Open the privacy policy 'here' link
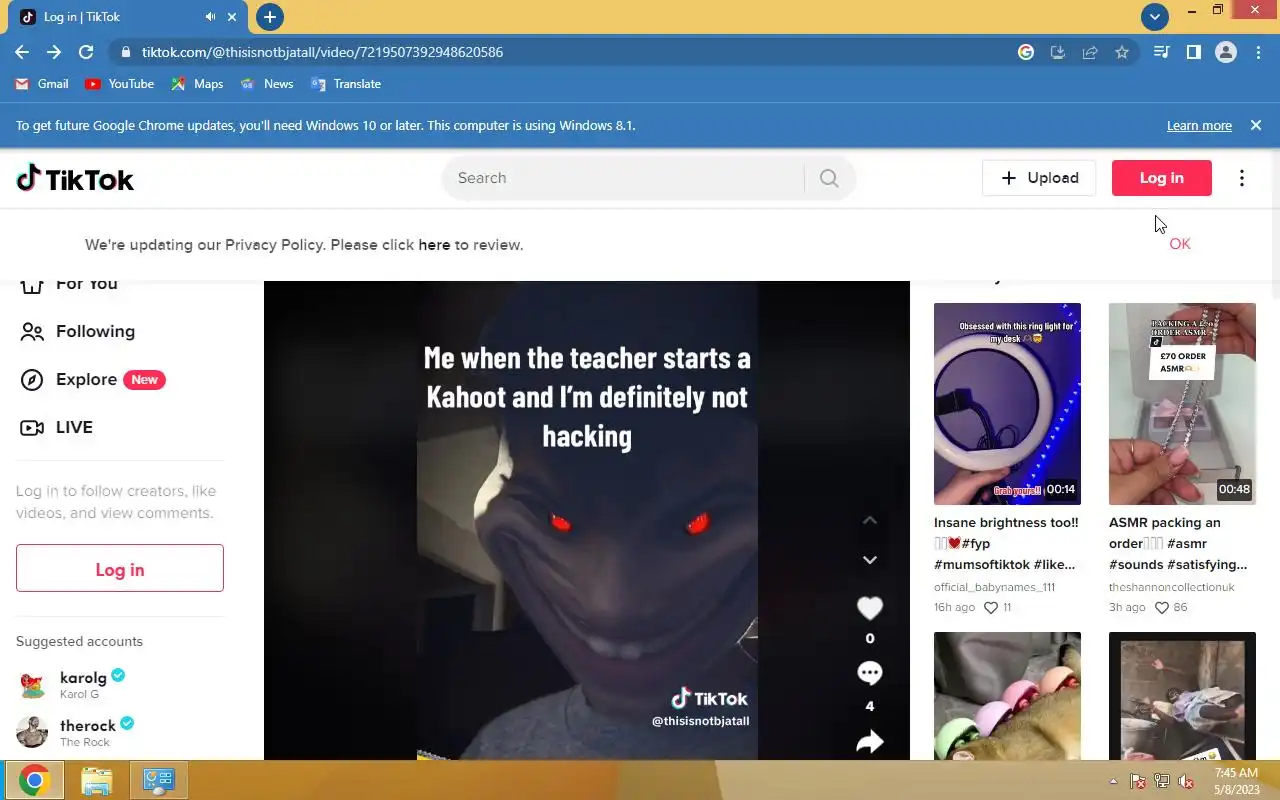Screen dimensions: 1280x800 coord(434,245)
